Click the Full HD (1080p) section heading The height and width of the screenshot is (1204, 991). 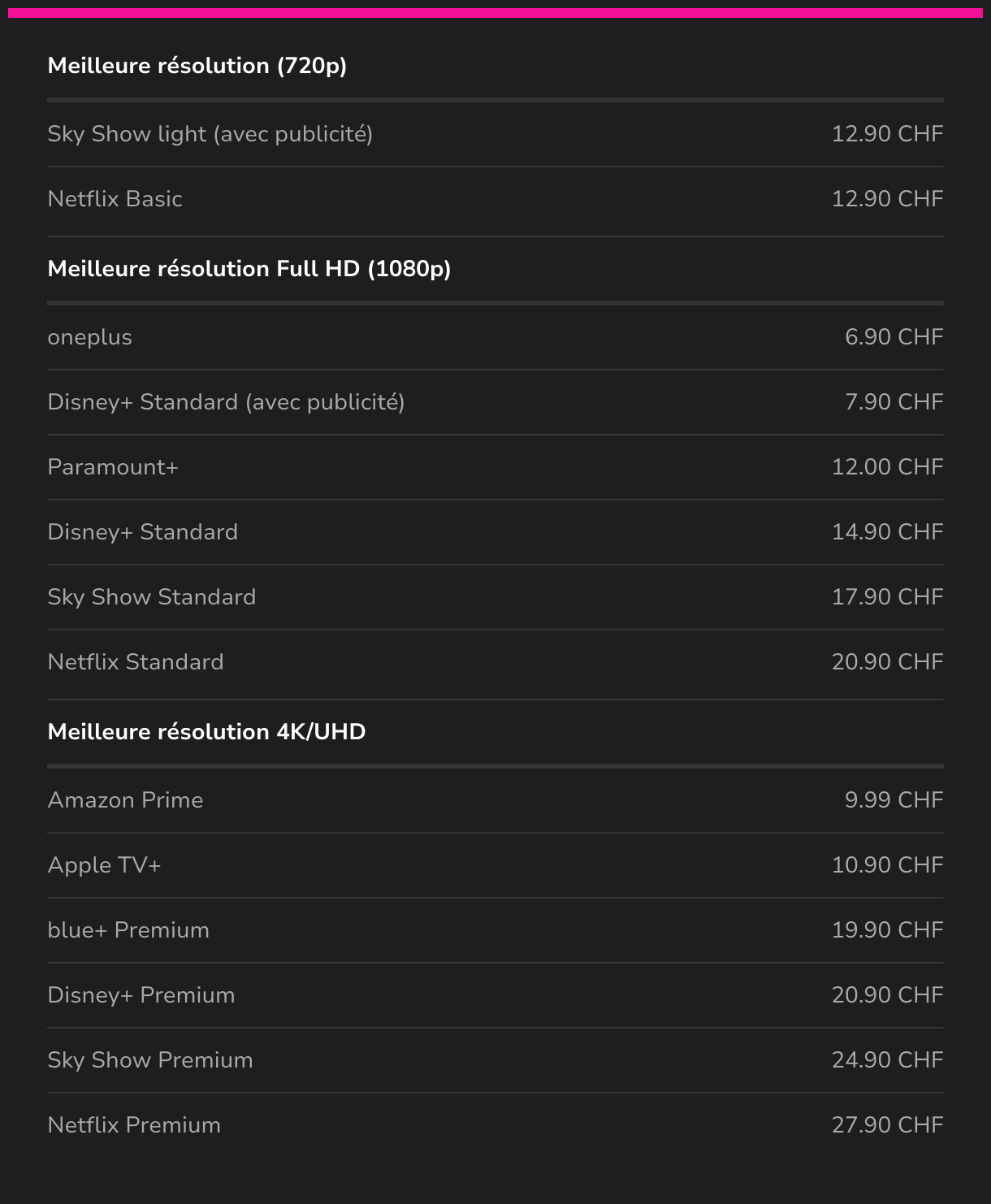pyautogui.click(x=249, y=269)
